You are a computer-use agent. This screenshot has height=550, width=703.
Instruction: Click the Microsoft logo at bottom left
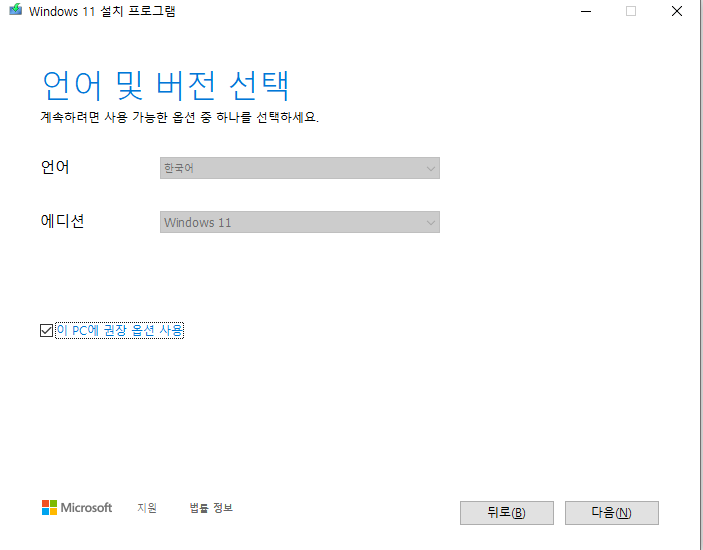(77, 507)
